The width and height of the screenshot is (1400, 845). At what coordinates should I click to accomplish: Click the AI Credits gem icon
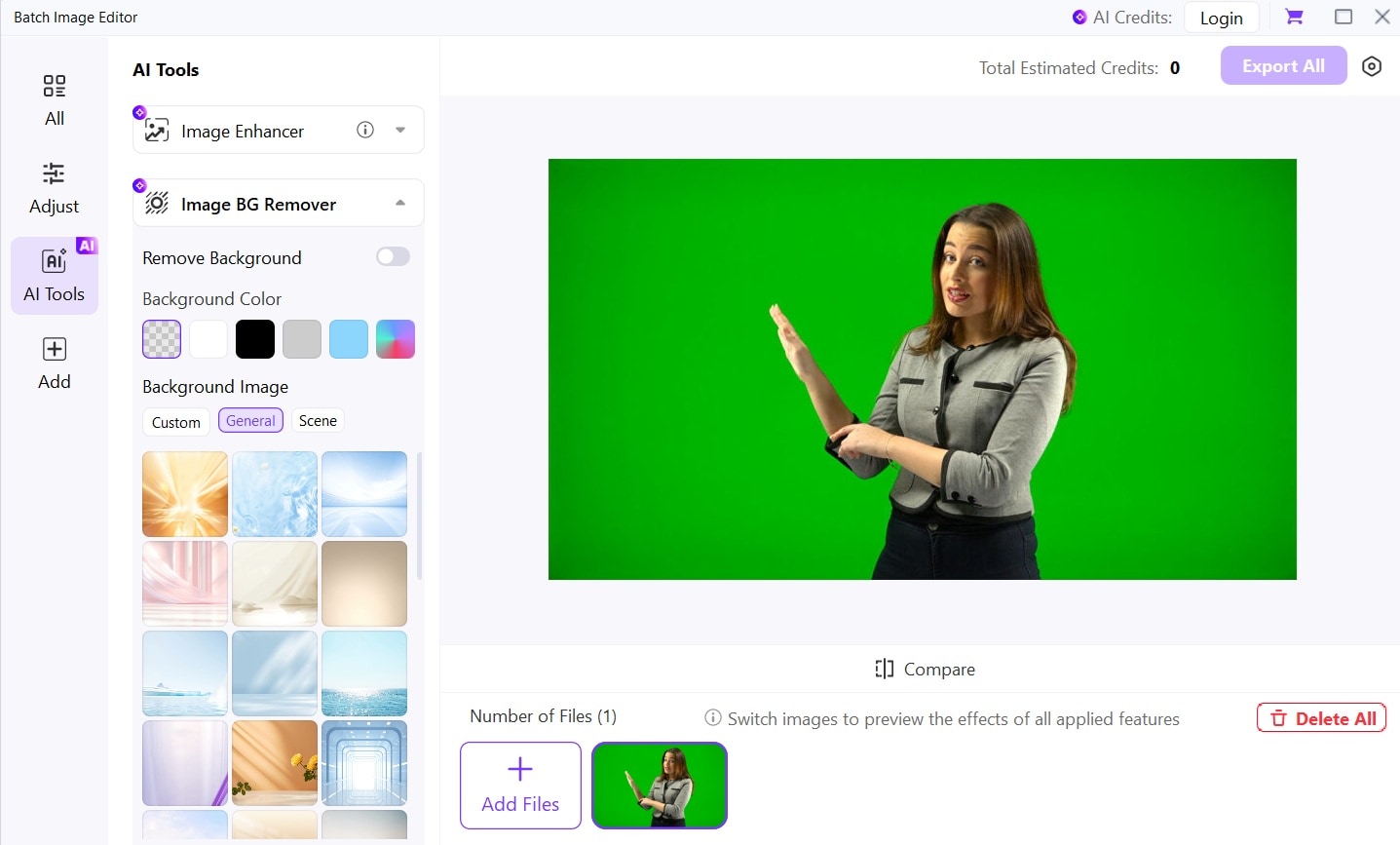coord(1079,18)
